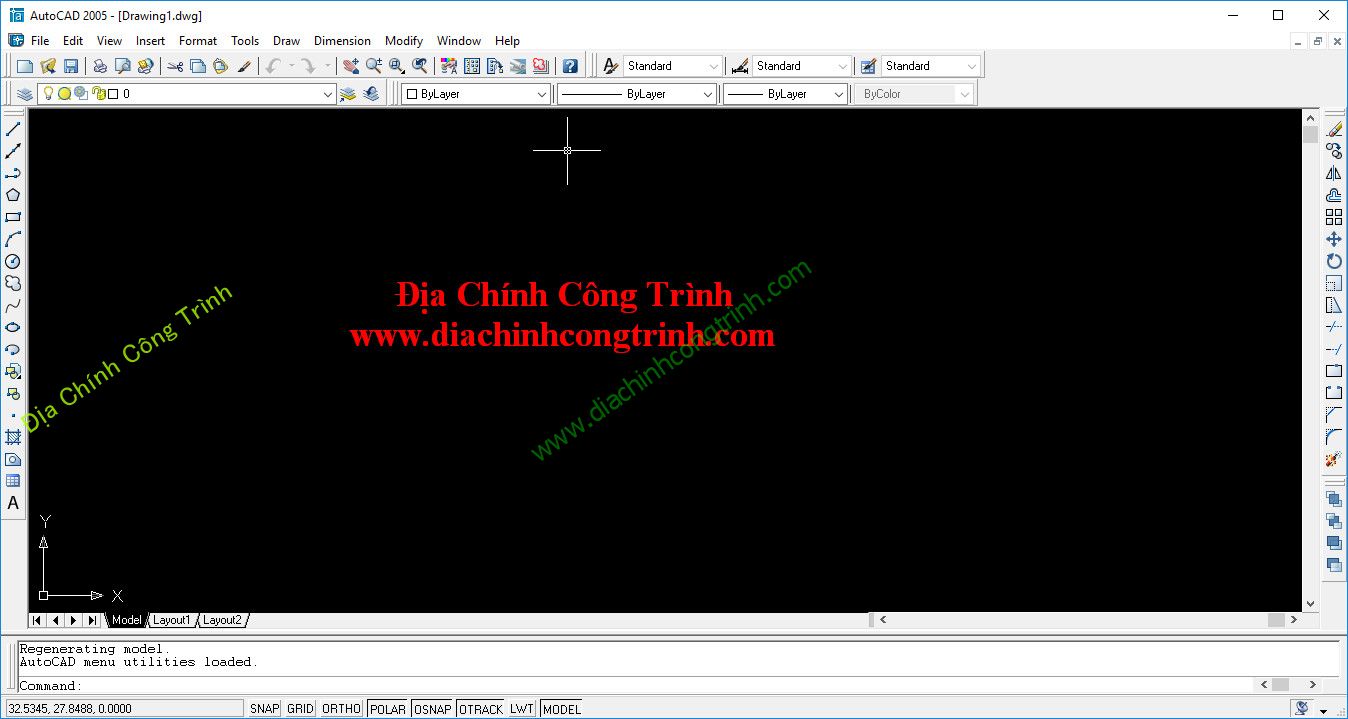Select the Trim tool
Screen dimensions: 1348x719
1334,327
